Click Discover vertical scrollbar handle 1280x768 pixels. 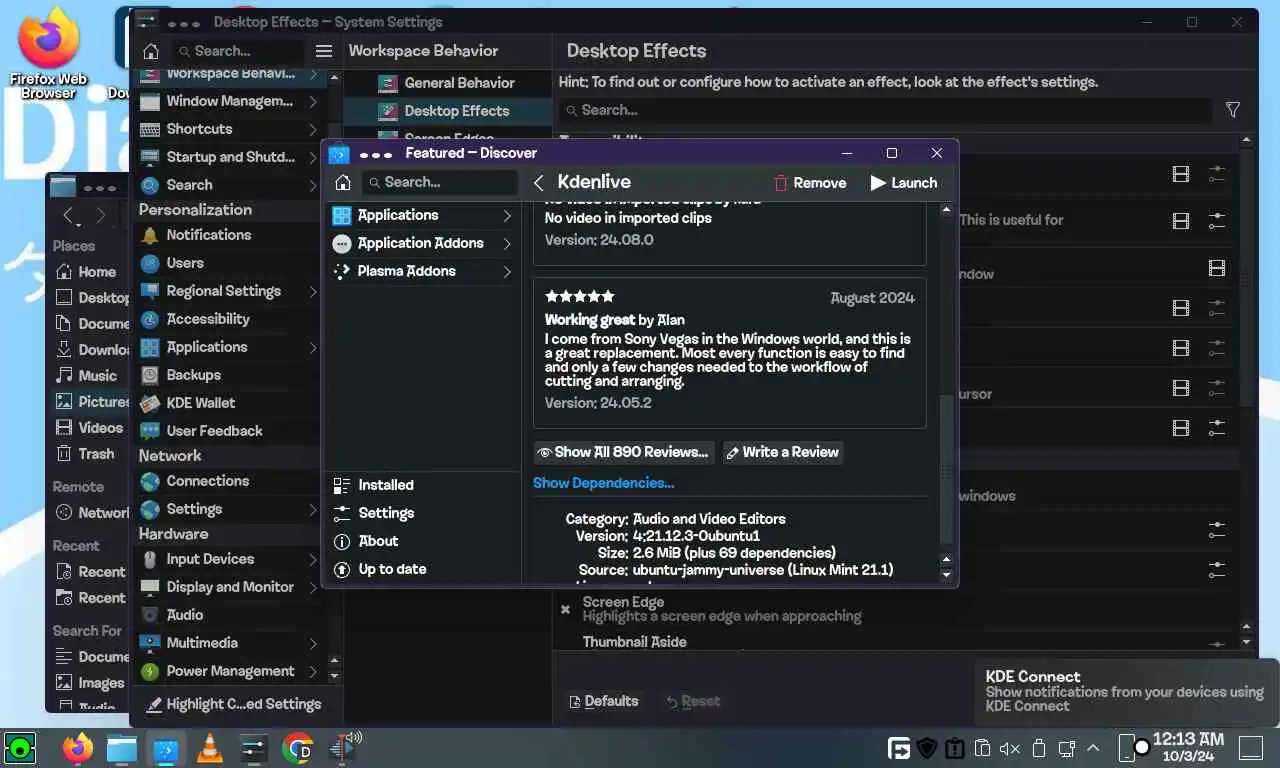click(x=946, y=470)
